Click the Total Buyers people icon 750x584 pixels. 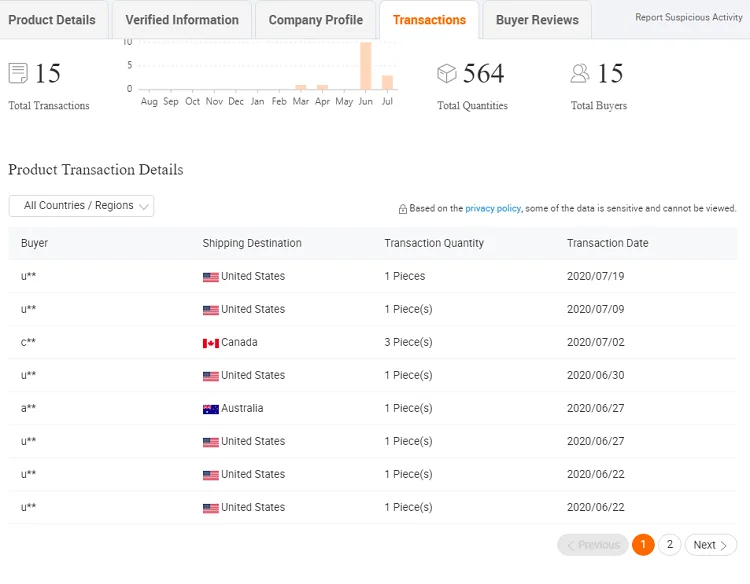(580, 73)
